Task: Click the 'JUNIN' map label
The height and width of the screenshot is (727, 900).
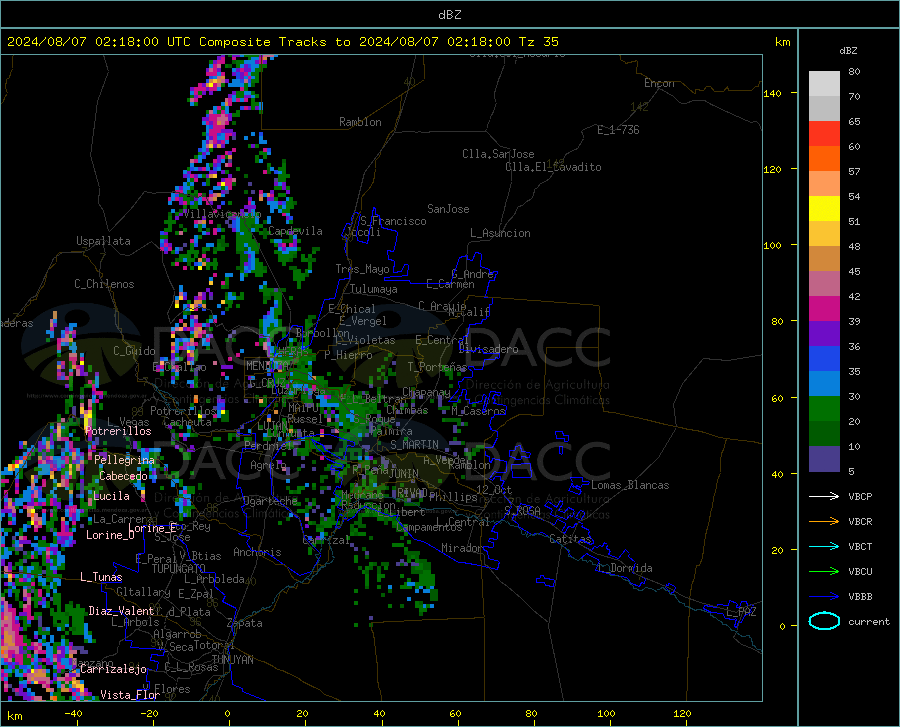Action: point(404,474)
